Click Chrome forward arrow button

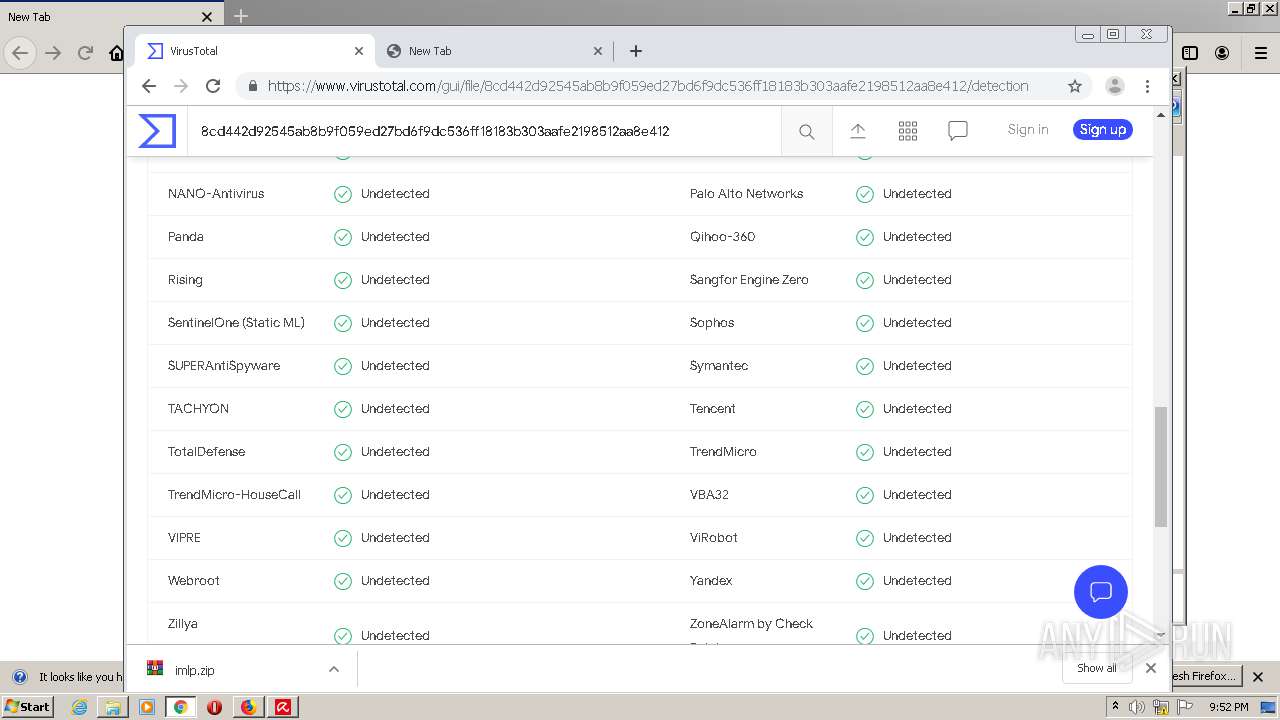(x=181, y=86)
